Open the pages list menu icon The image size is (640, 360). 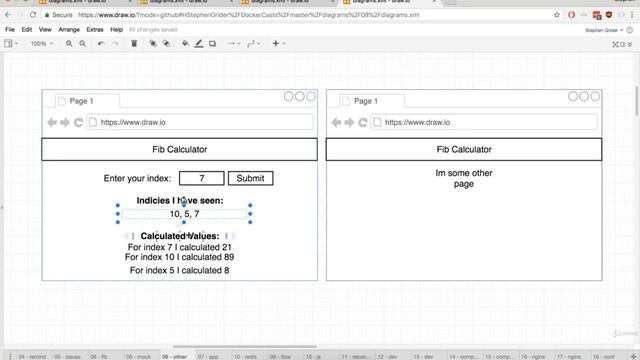(10, 356)
